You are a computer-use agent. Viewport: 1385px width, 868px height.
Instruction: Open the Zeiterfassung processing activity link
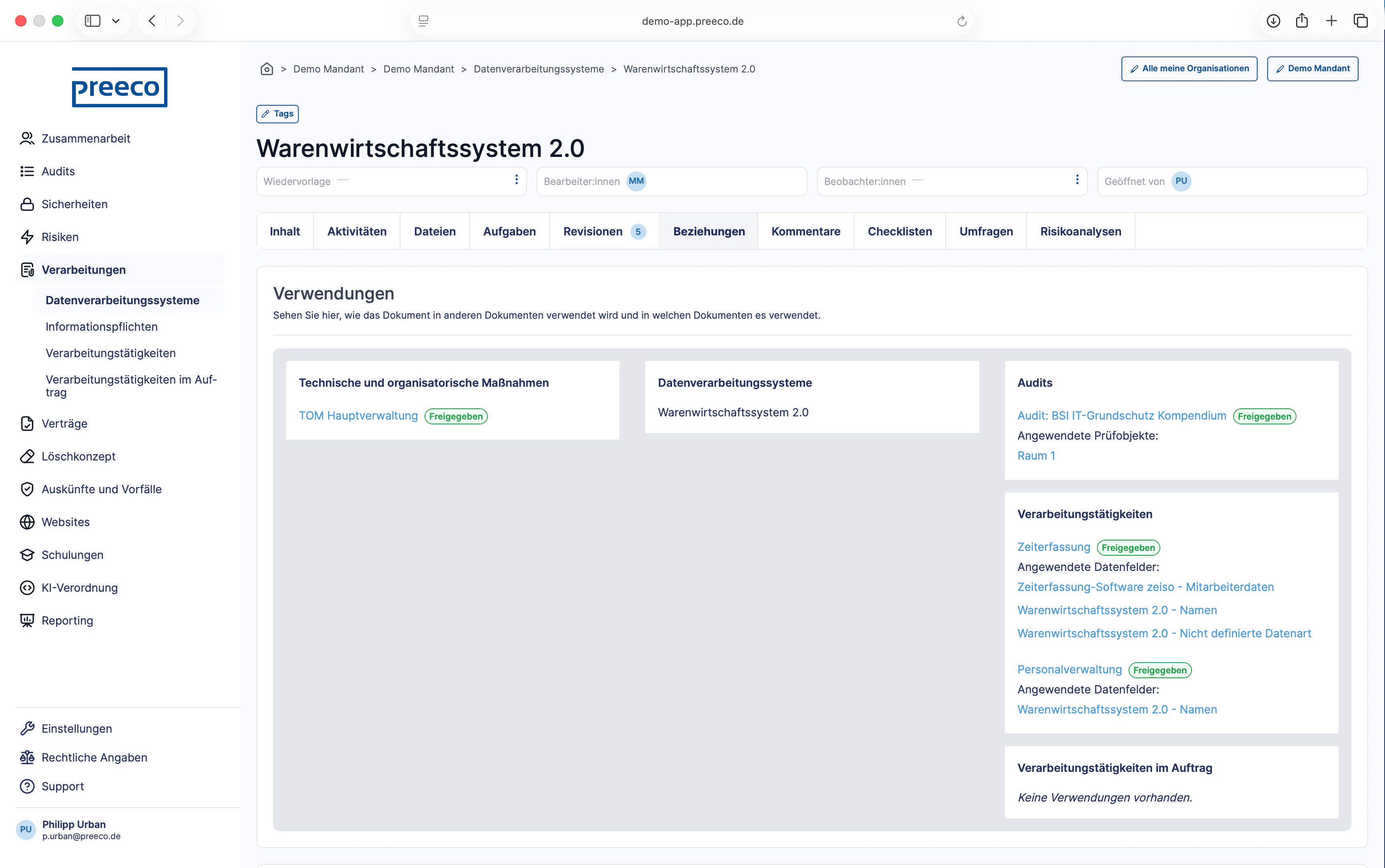click(1053, 547)
